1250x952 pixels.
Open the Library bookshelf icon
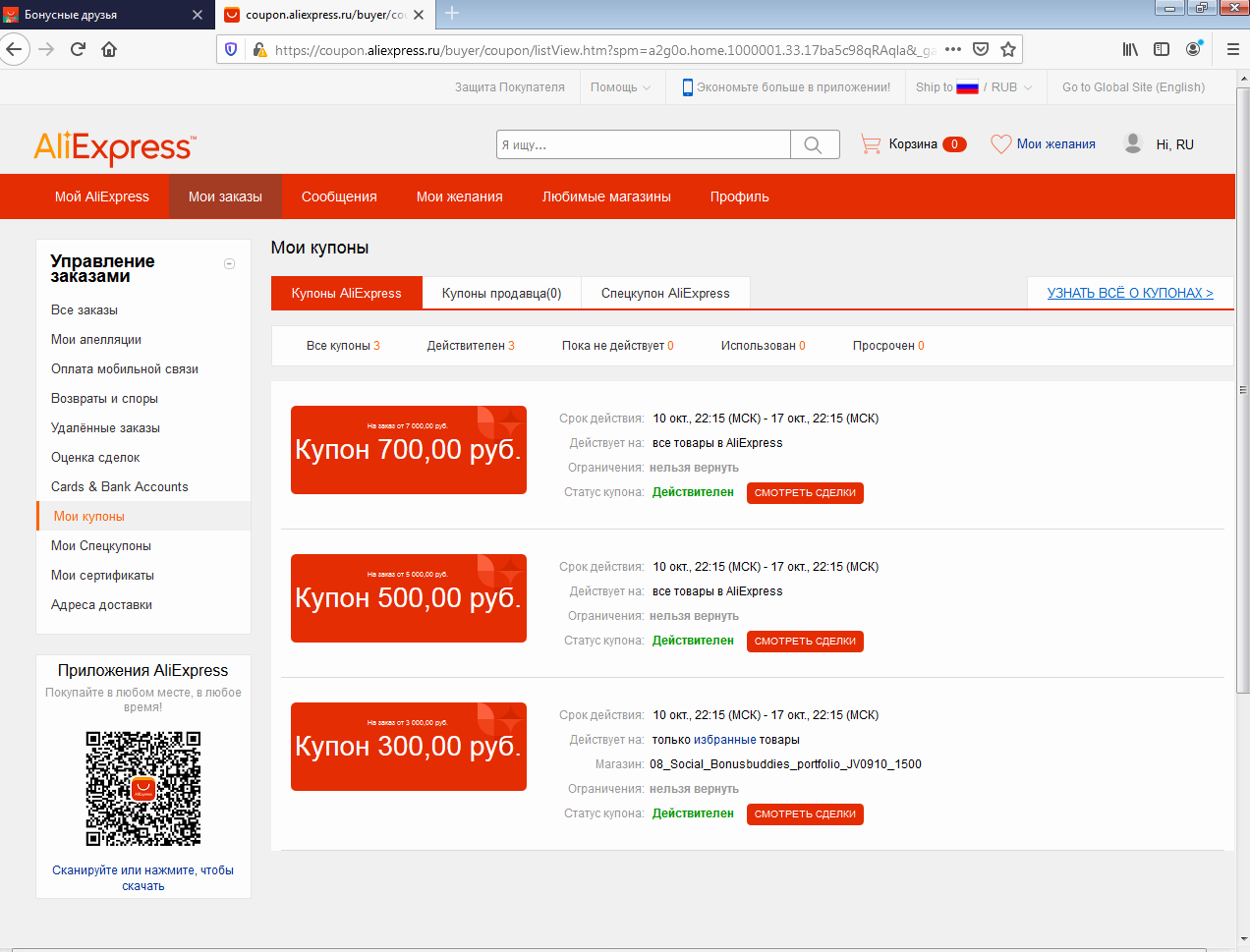coord(1131,49)
